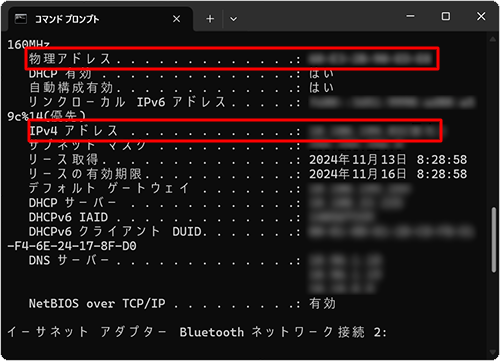
Task: Expand the new-tab profile dropdown
Action: [x=233, y=19]
